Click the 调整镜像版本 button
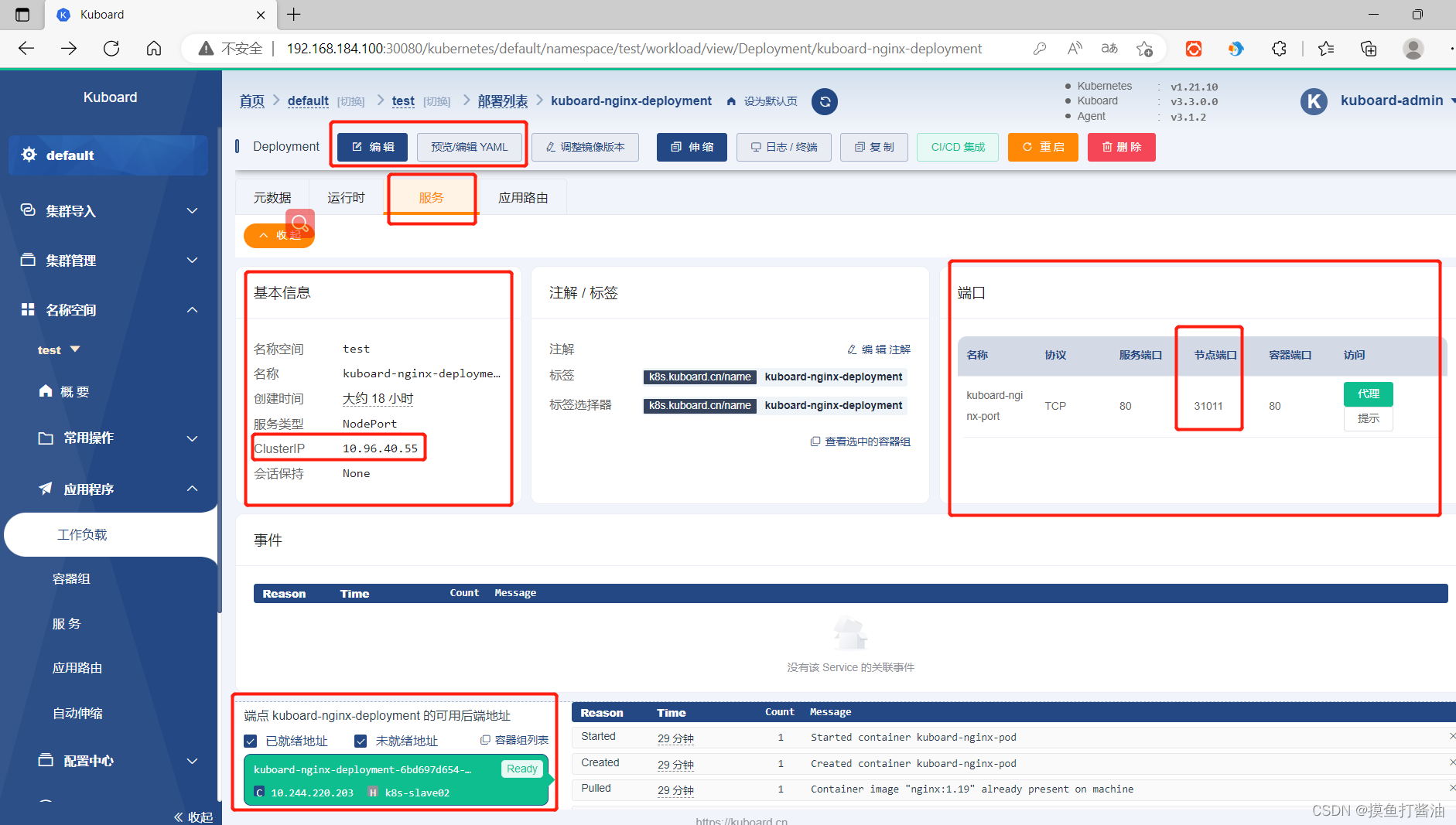 [x=585, y=147]
